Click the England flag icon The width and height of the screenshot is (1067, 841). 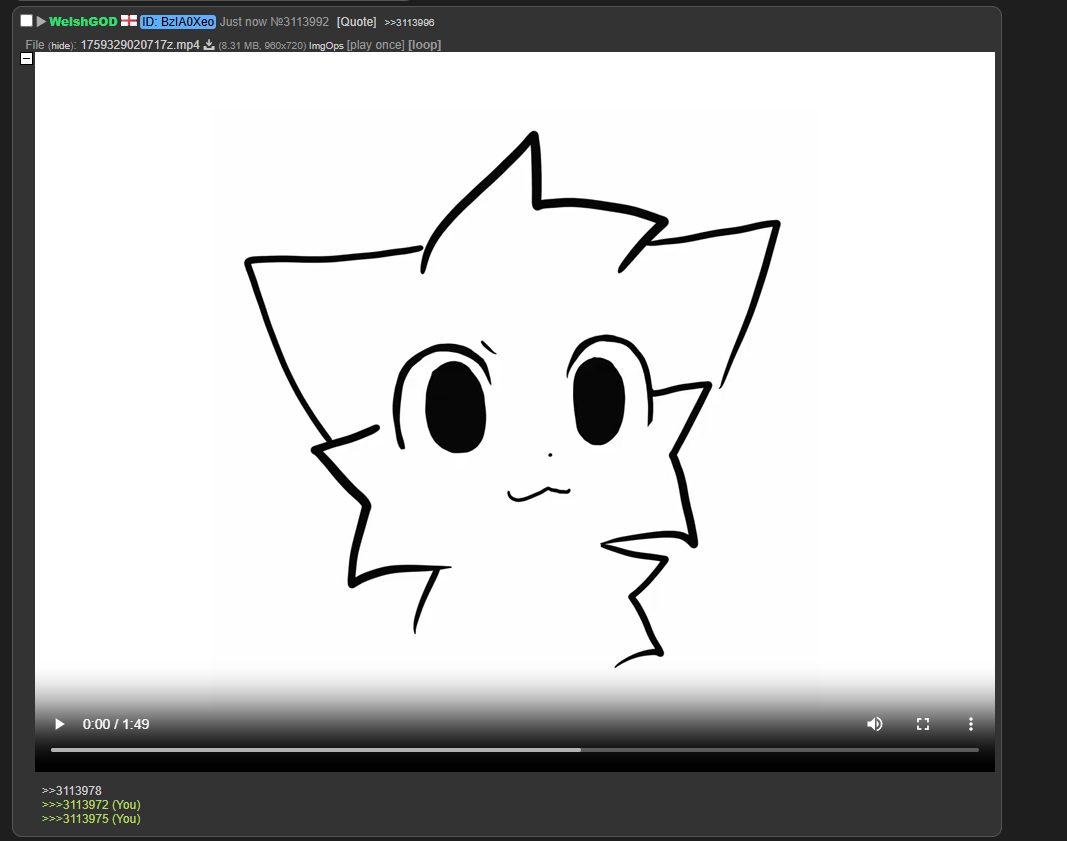coord(129,21)
